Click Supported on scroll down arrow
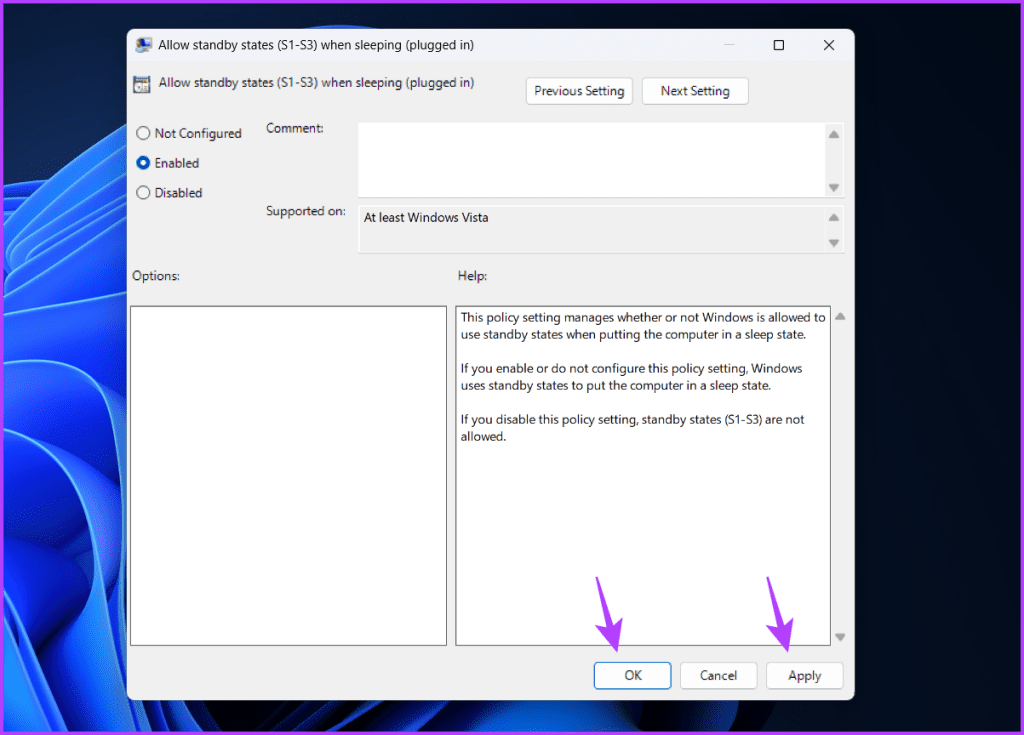Screen dimensions: 1024x735 pos(834,243)
